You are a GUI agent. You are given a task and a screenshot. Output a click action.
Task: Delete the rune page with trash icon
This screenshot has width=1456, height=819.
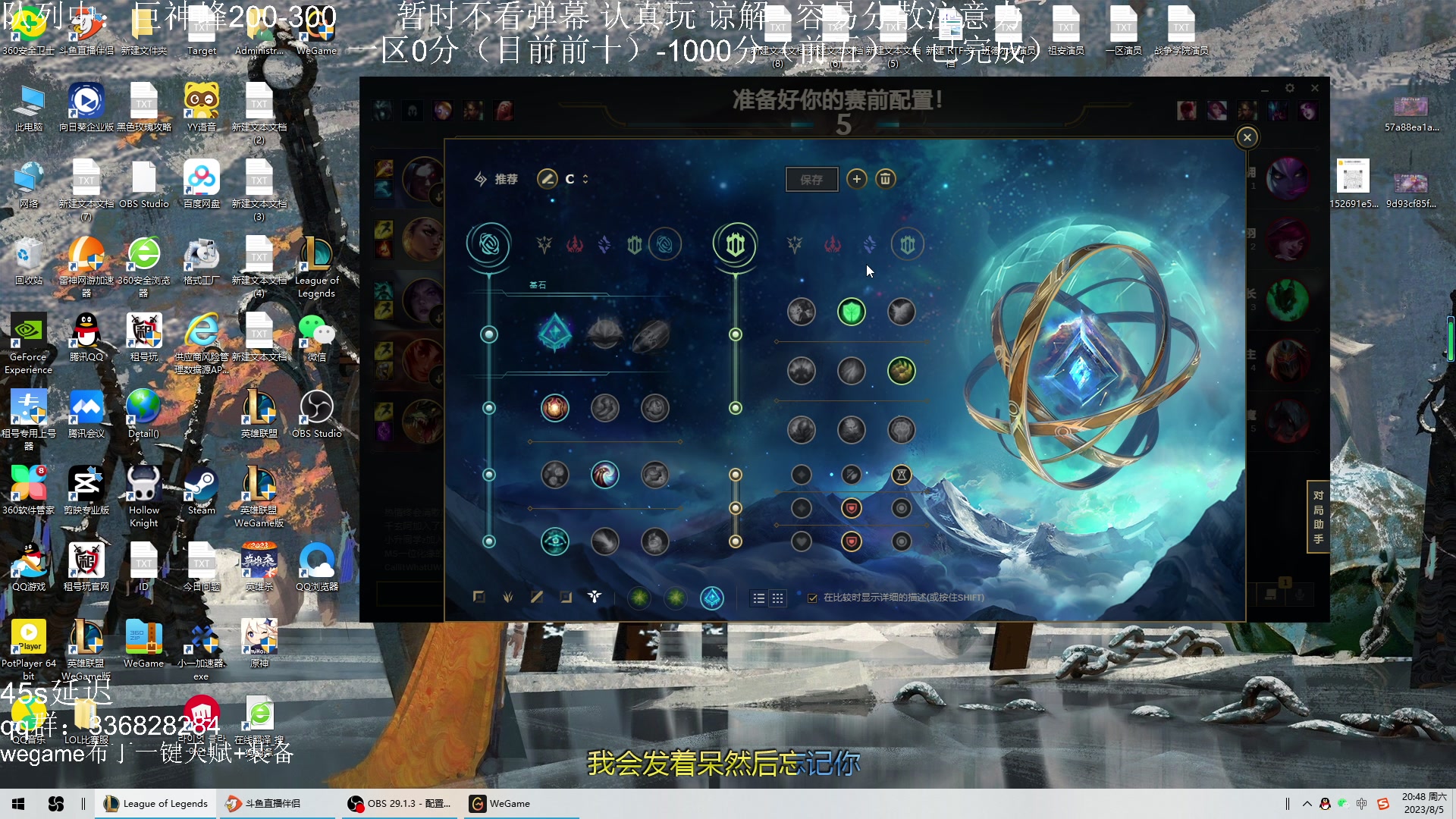tap(885, 179)
